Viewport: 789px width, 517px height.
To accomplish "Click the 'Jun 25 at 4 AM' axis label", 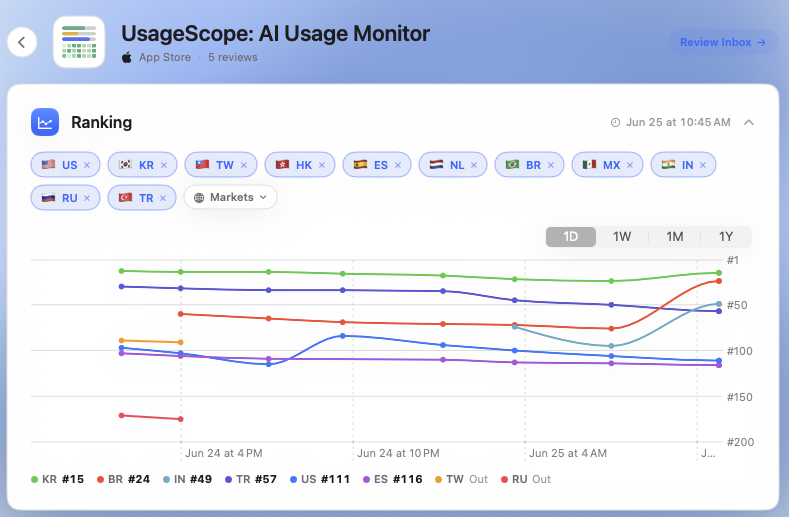I will pyautogui.click(x=568, y=453).
